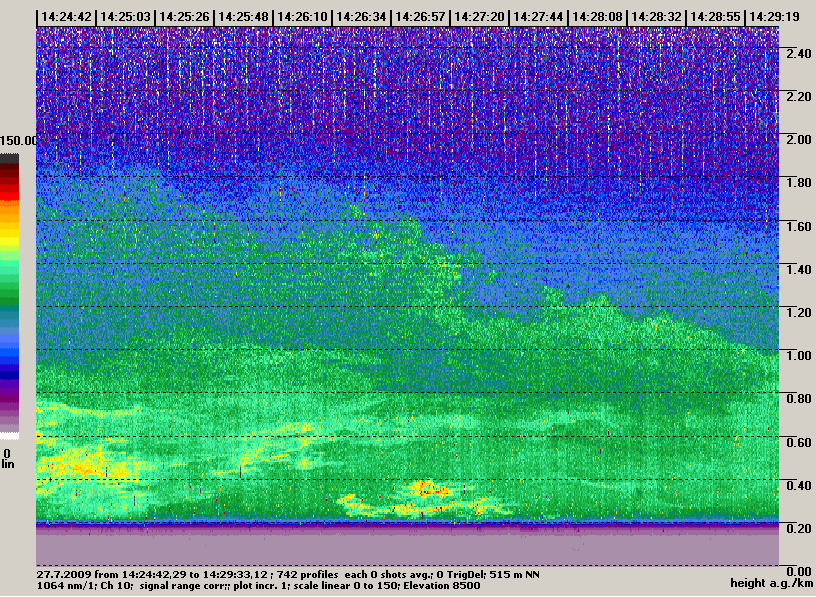The height and width of the screenshot is (597, 816).
Task: Click the 1.80 height axis label
Action: tap(799, 183)
